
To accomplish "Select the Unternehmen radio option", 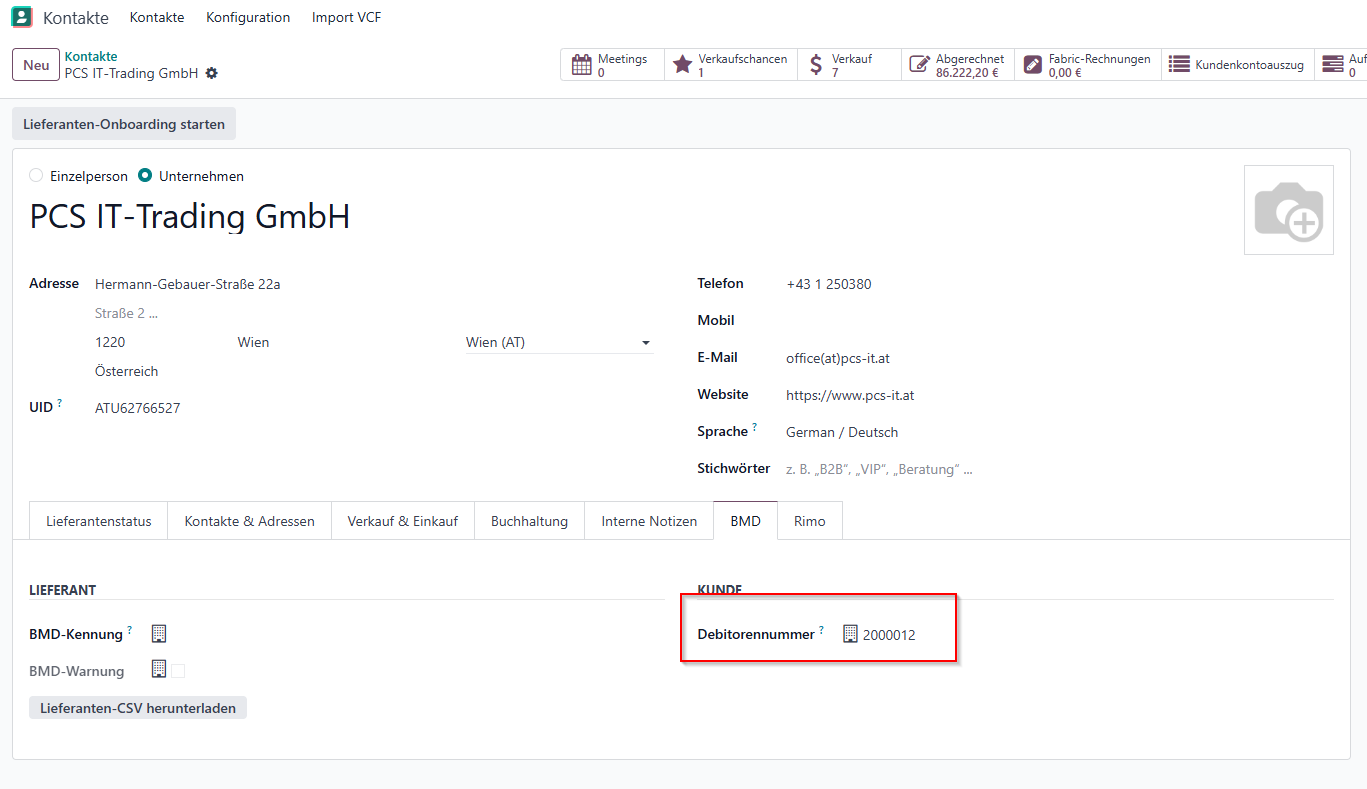I will point(145,176).
